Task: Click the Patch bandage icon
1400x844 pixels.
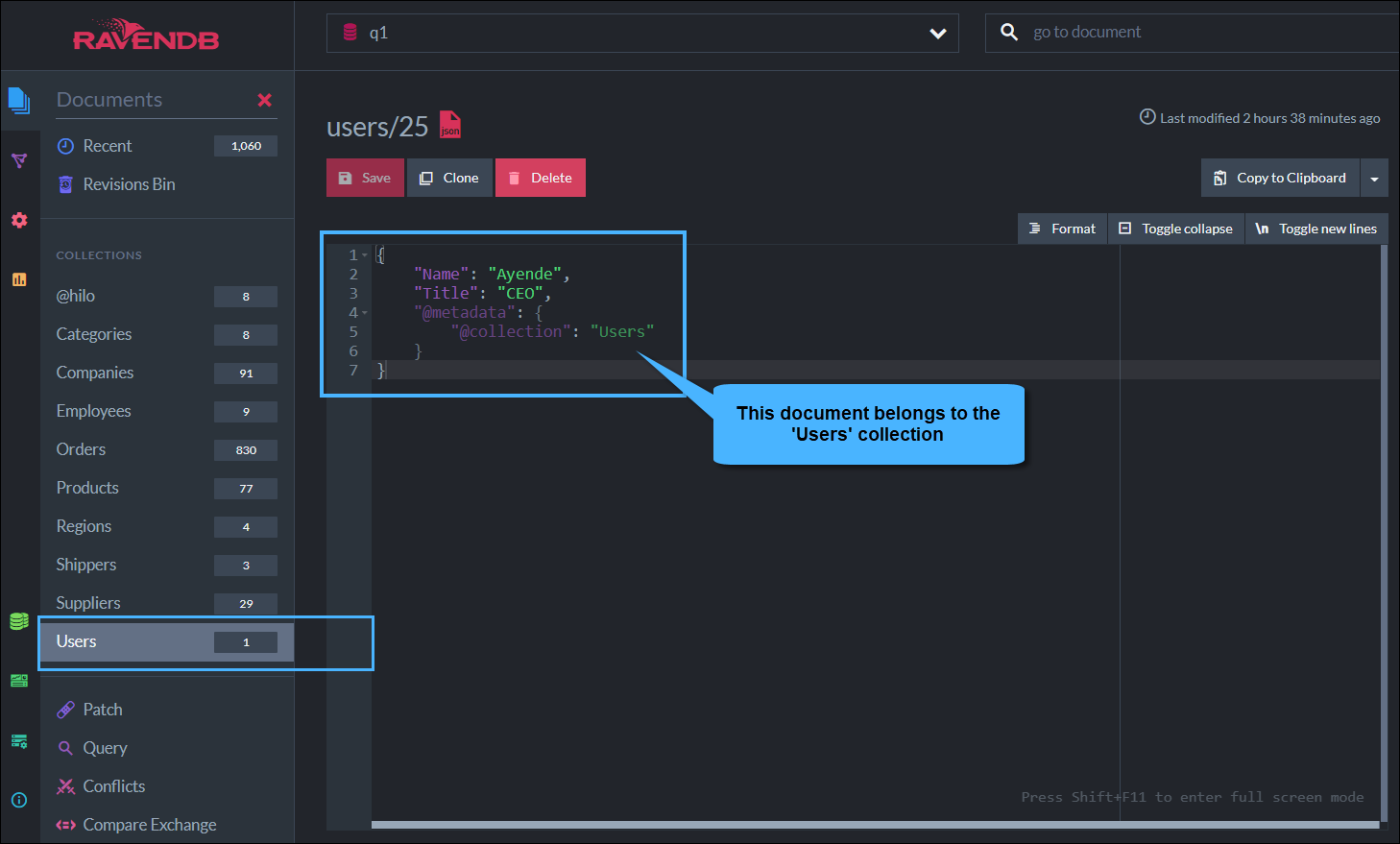Action: point(65,710)
